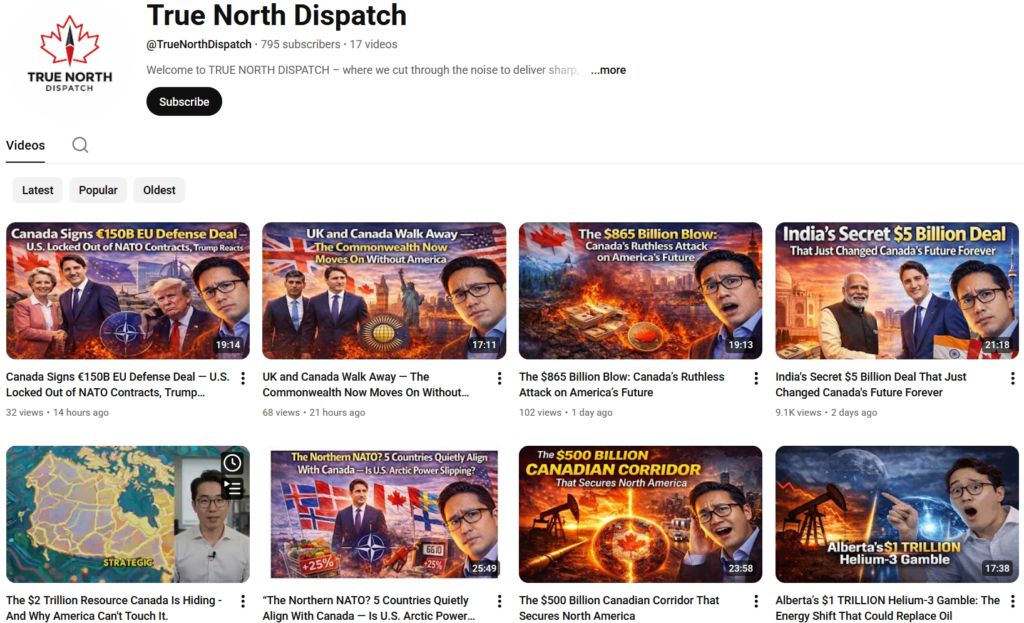
Task: Click Add to queue icon on thumbnail
Action: coord(232,488)
